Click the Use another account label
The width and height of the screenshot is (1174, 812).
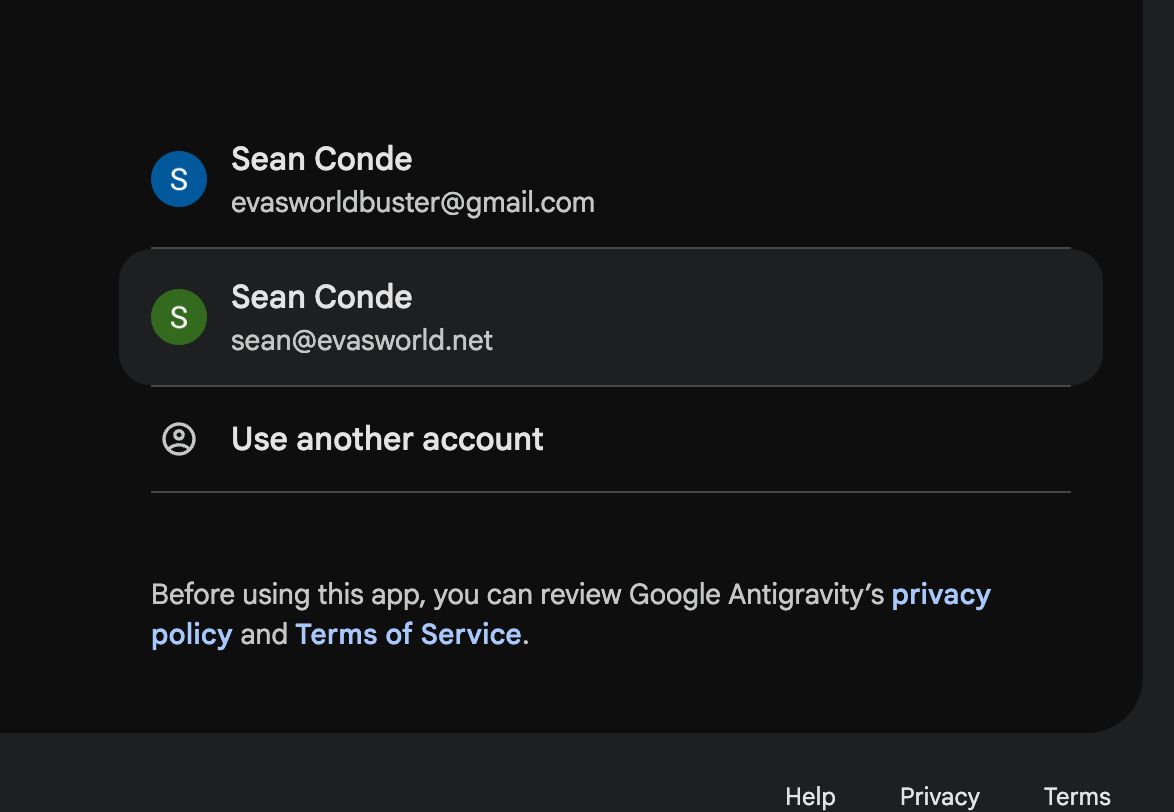click(387, 439)
